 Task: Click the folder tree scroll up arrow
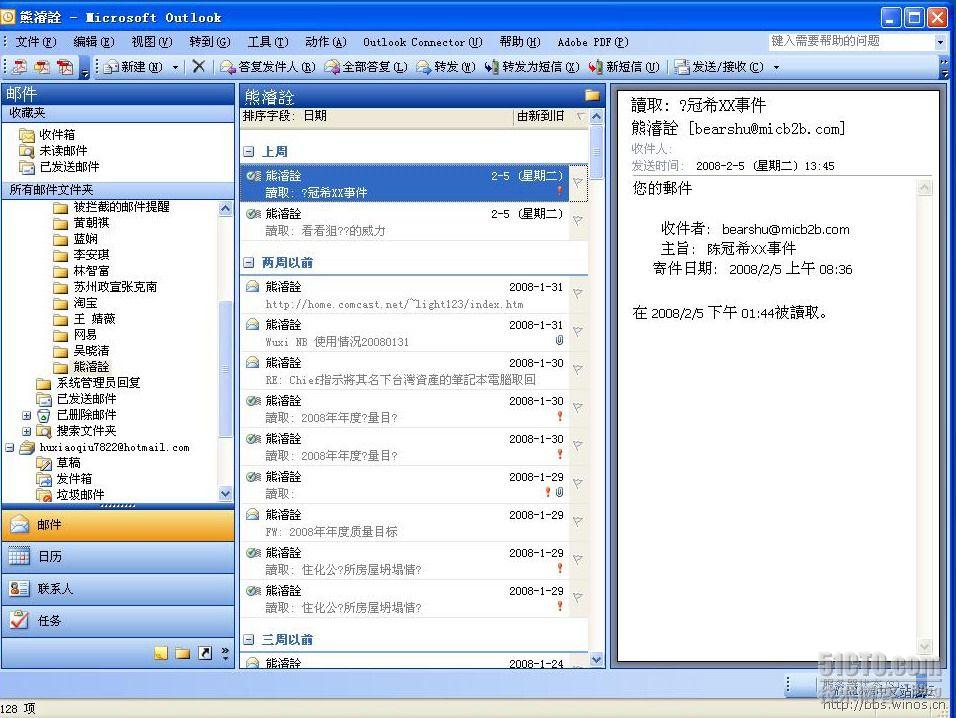(226, 209)
